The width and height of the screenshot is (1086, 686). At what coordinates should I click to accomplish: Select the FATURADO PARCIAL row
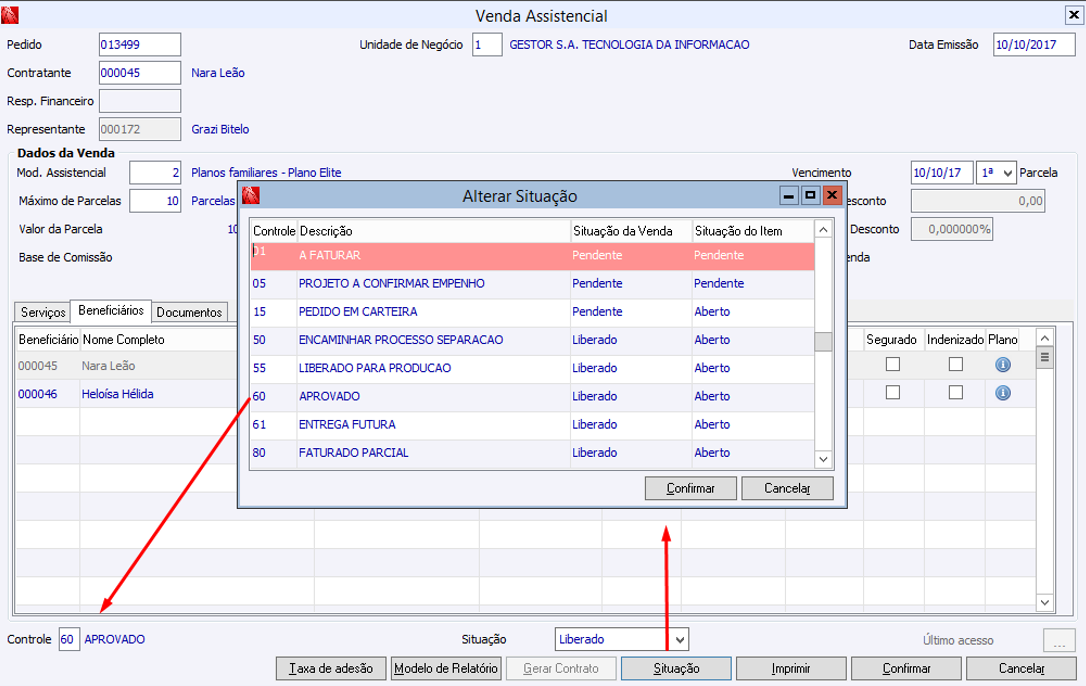[532, 453]
